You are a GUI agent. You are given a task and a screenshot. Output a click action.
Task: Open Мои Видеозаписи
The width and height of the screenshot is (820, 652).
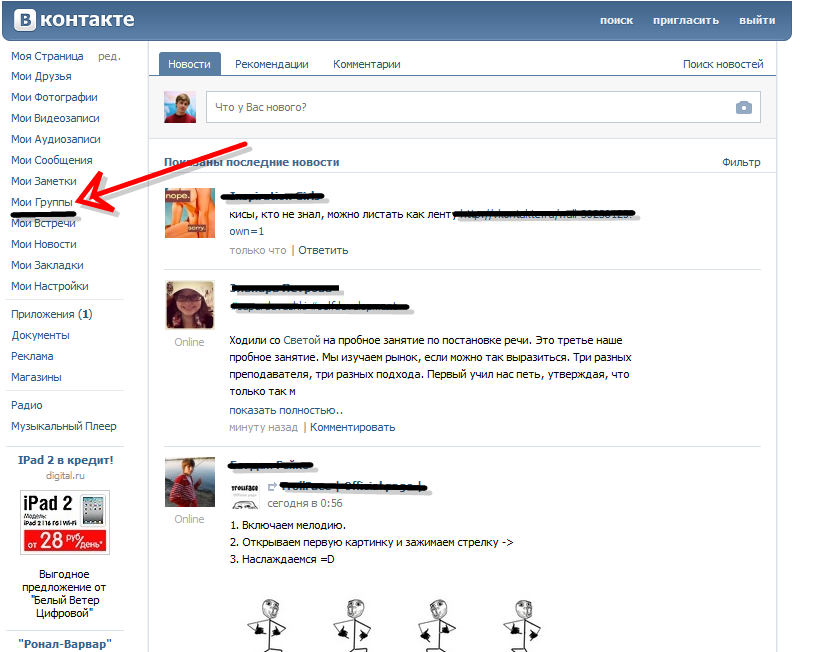point(55,118)
